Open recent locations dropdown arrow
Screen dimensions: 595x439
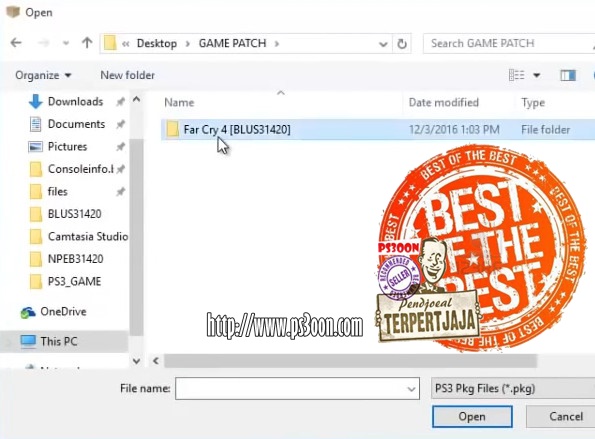coord(66,43)
